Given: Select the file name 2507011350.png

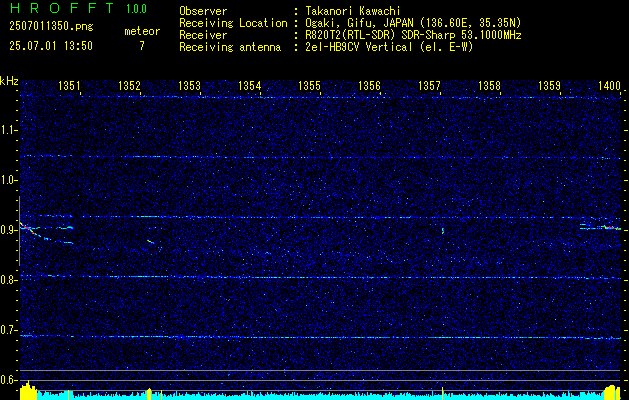Looking at the screenshot, I should [x=51, y=26].
